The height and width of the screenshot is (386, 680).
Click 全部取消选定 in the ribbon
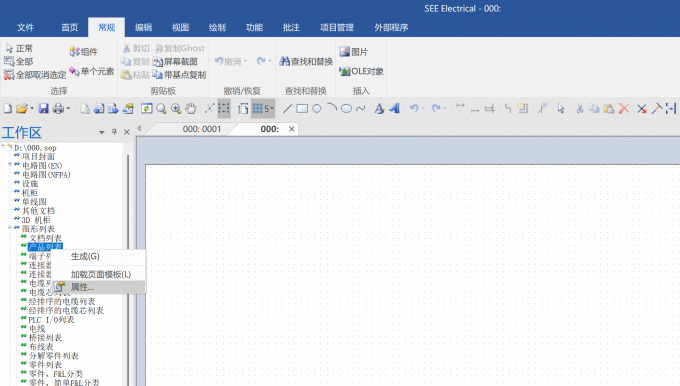35,75
